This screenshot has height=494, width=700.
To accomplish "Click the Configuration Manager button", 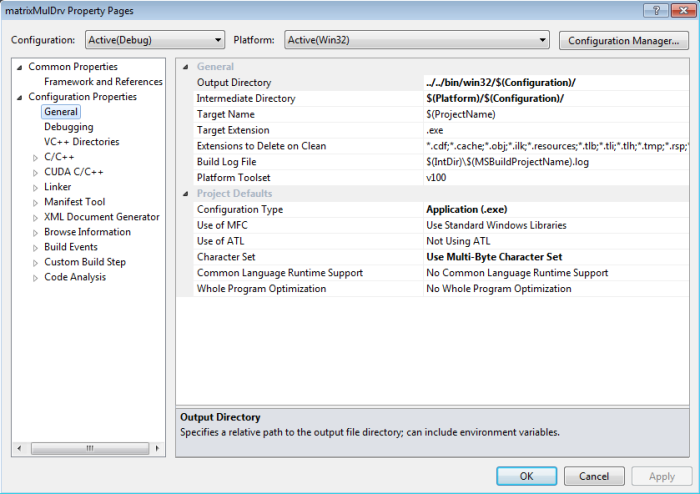I will pos(624,41).
